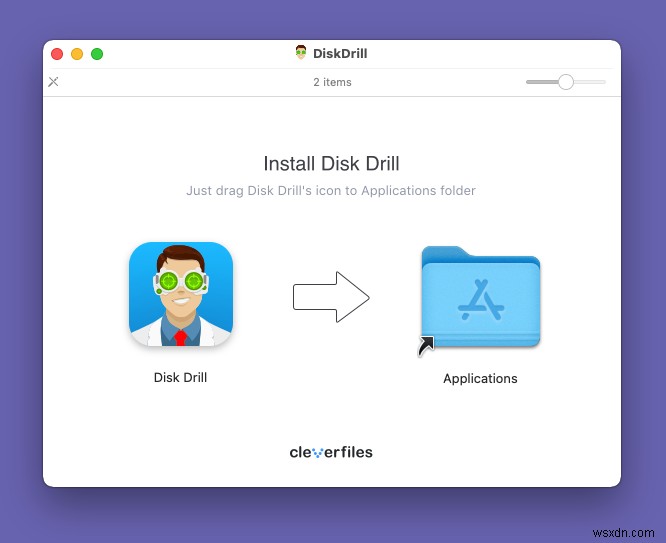Minimize the DiskDrill window
The width and height of the screenshot is (666, 543).
point(77,54)
